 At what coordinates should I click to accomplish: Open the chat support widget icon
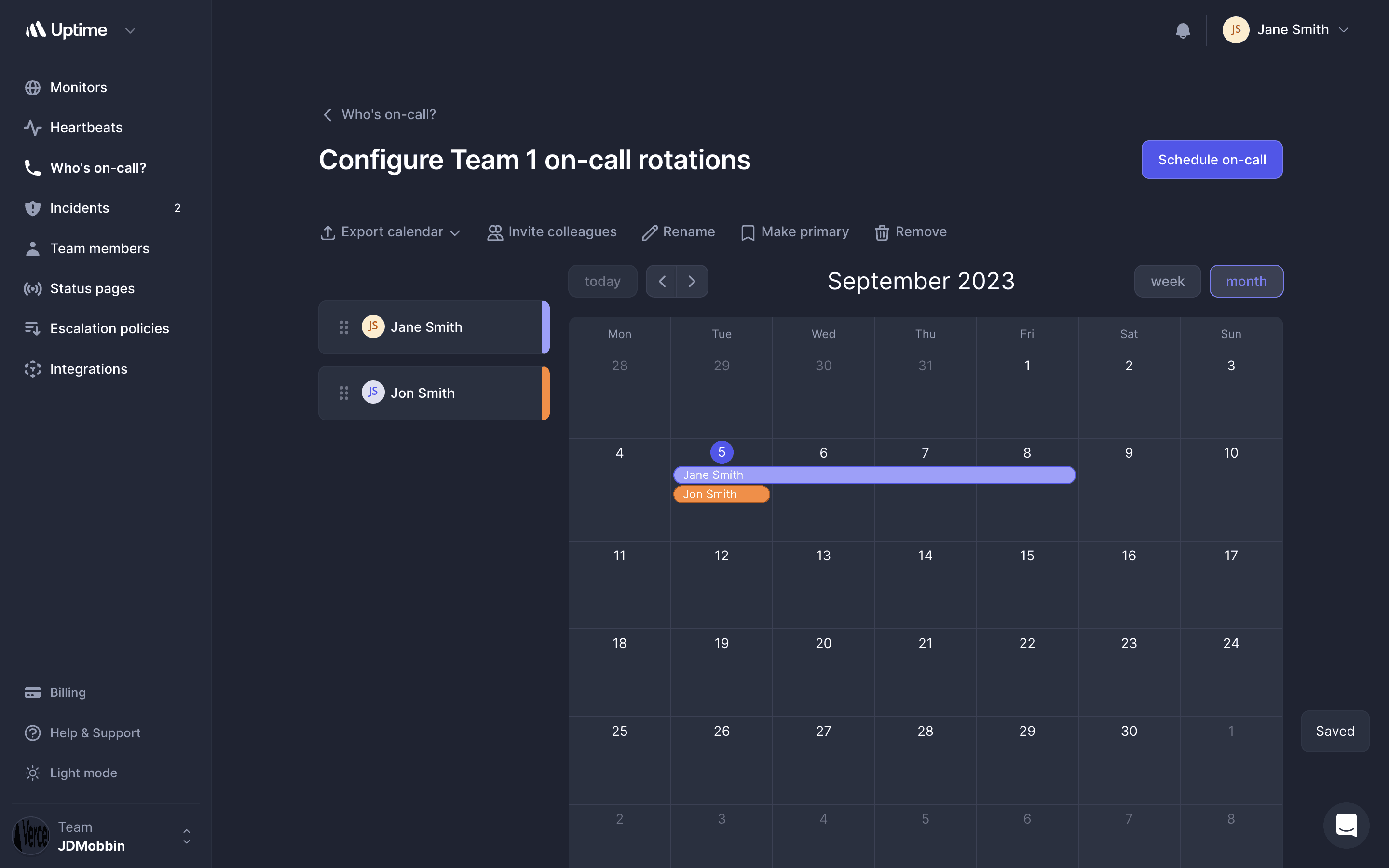[x=1346, y=825]
